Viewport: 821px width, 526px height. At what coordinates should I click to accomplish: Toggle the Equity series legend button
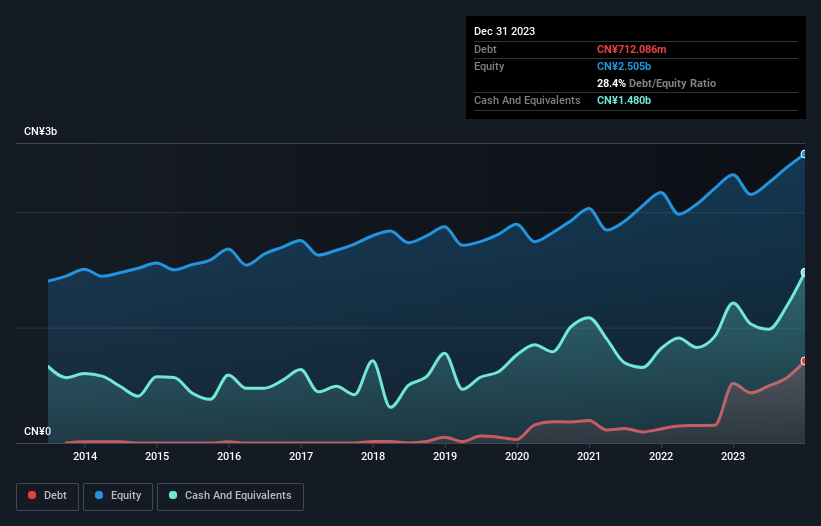(x=118, y=496)
